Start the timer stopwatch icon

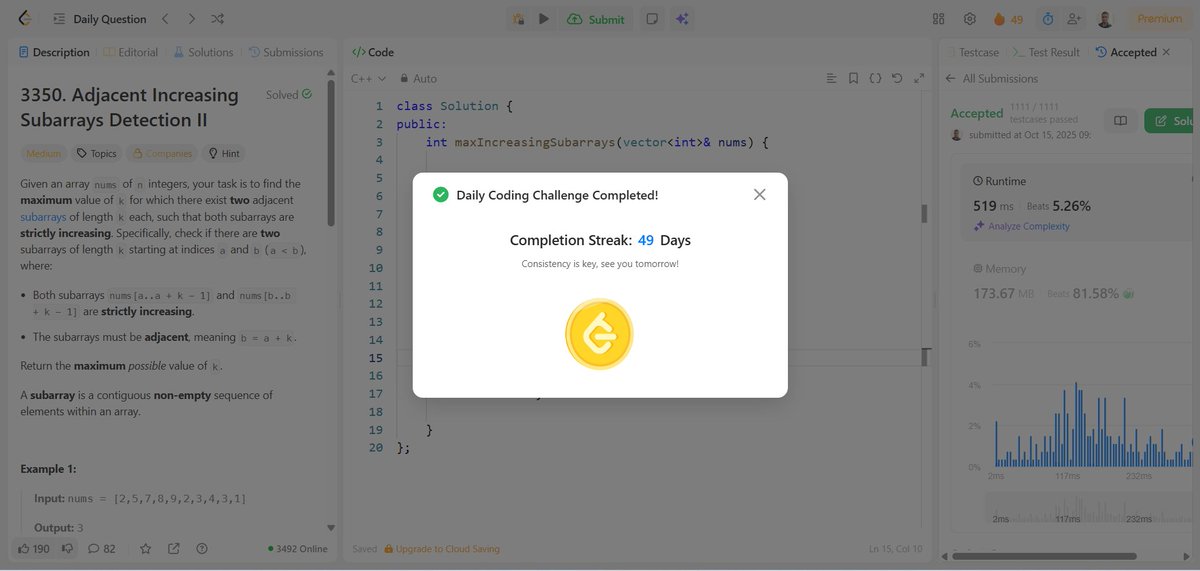[1047, 19]
